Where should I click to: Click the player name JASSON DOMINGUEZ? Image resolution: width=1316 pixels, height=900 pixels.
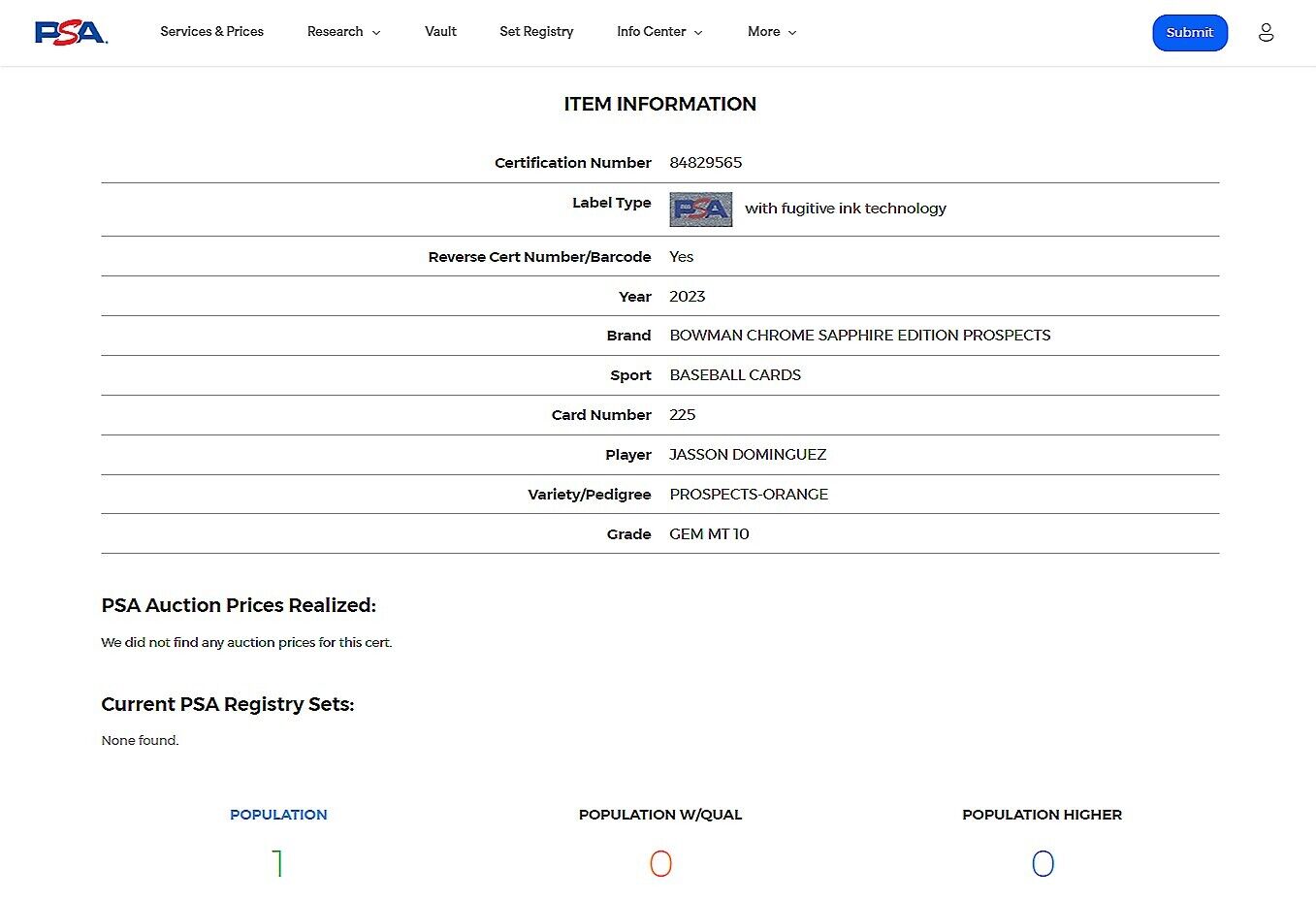click(x=748, y=455)
